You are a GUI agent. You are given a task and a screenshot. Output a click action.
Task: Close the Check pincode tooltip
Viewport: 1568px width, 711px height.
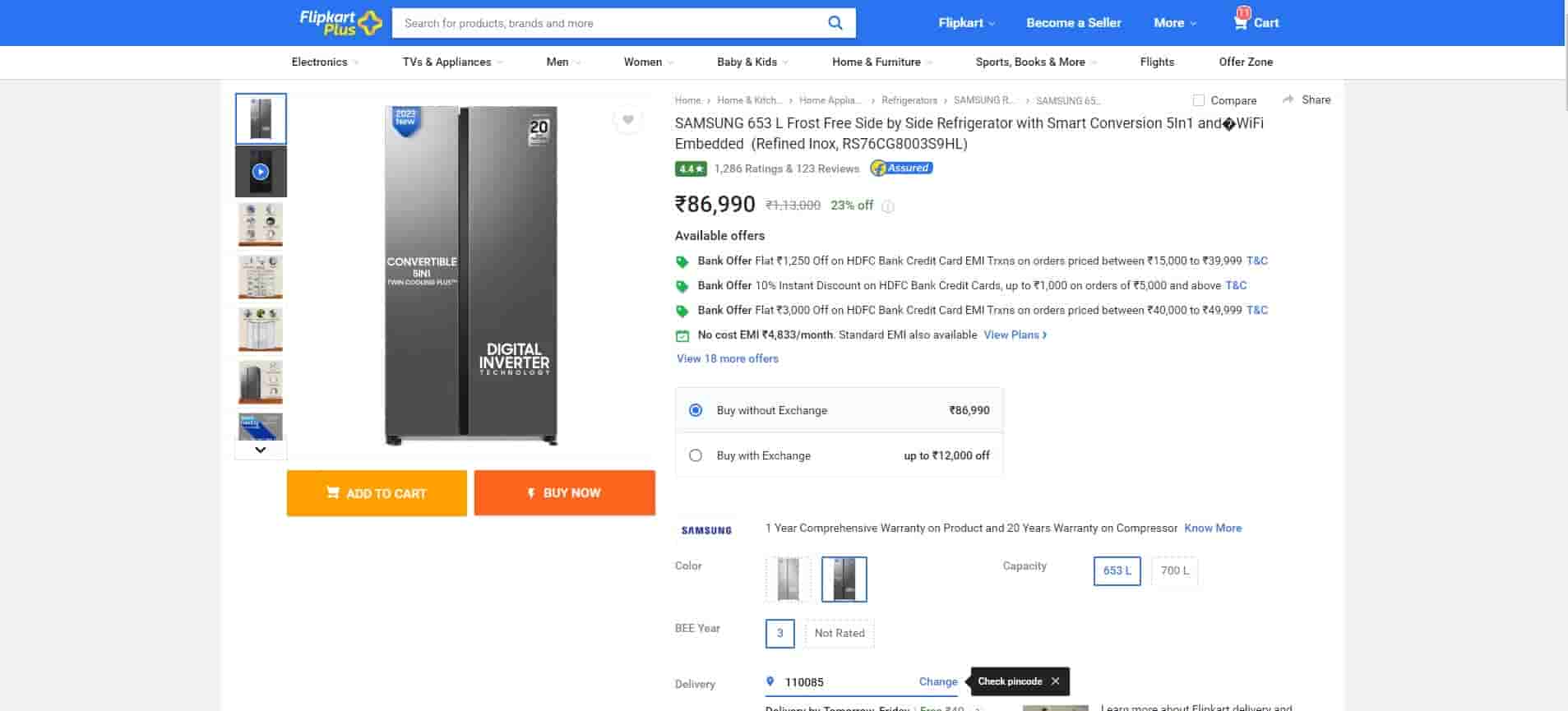[x=1055, y=681]
